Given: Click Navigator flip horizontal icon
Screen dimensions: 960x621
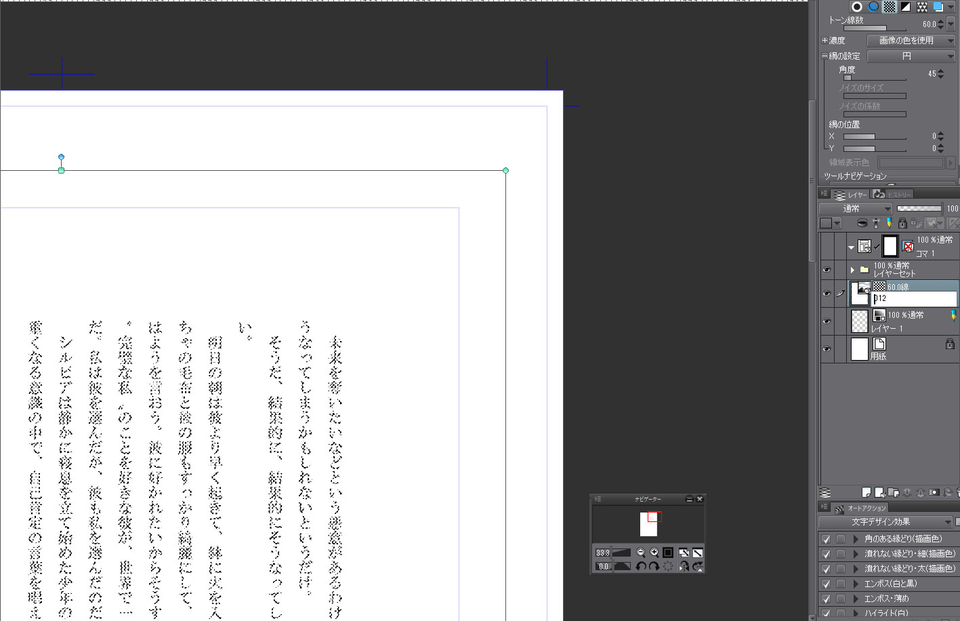Looking at the screenshot, I should [x=684, y=566].
